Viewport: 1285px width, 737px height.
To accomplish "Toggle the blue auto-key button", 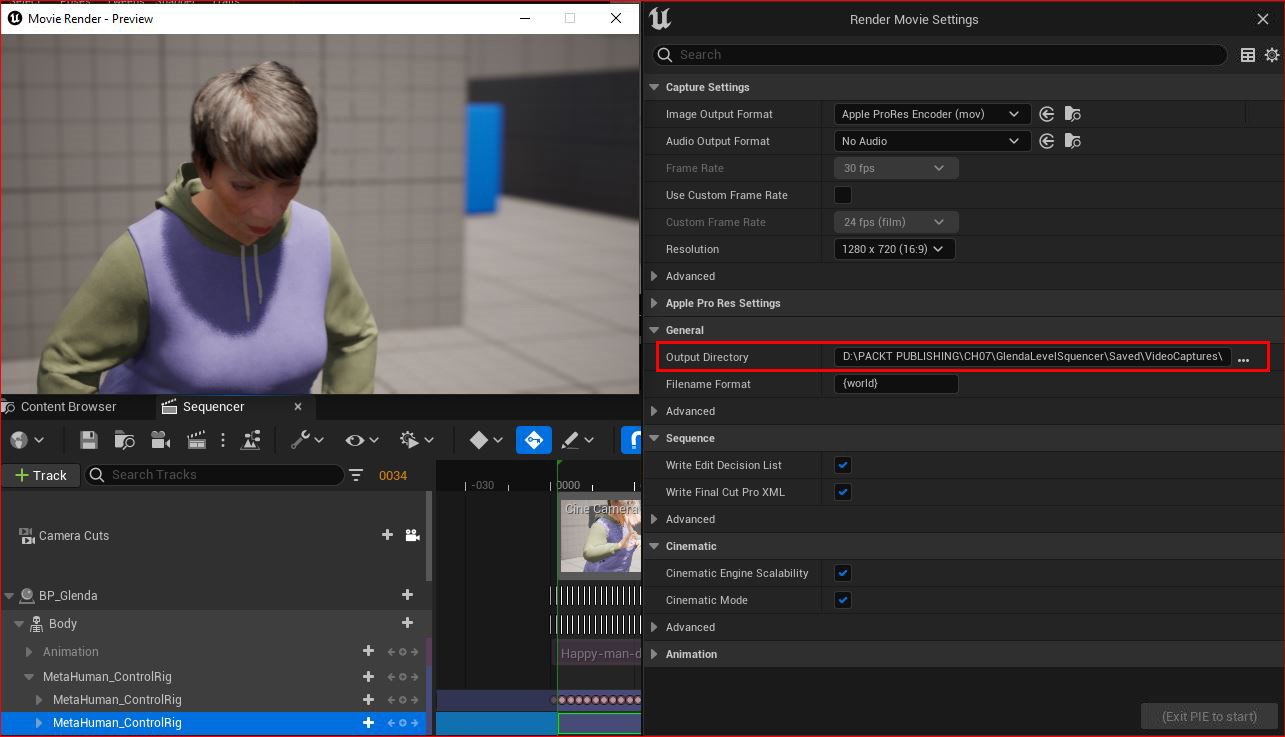I will tap(534, 440).
